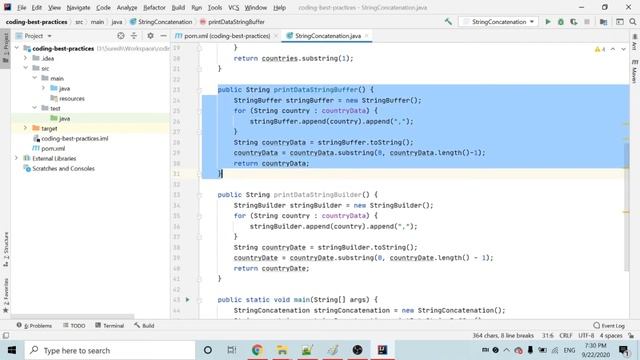The width and height of the screenshot is (640, 360).
Task: Run with coverage icon in toolbar
Action: click(x=573, y=22)
